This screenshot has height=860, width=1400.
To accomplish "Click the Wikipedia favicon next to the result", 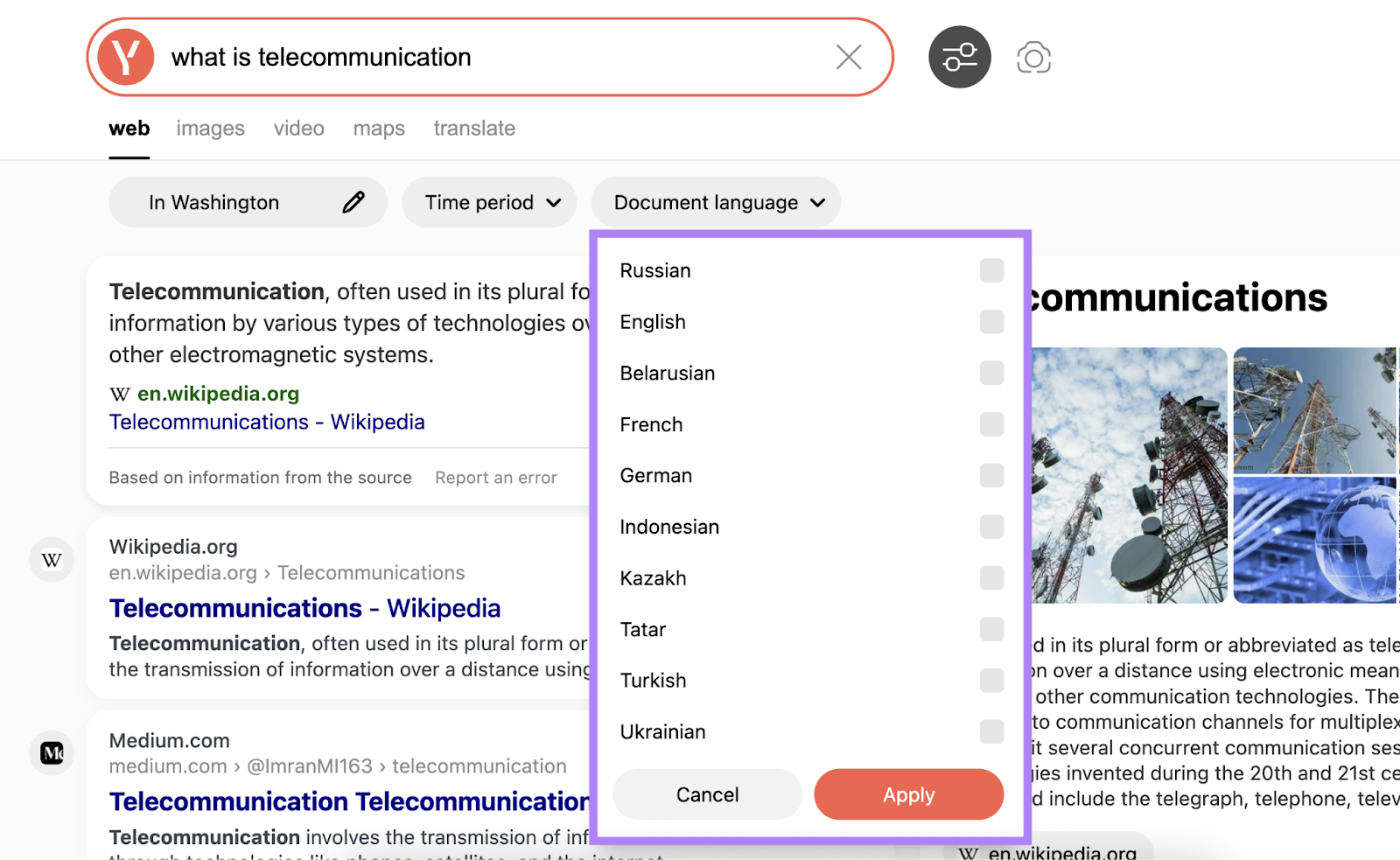I will click(x=51, y=559).
